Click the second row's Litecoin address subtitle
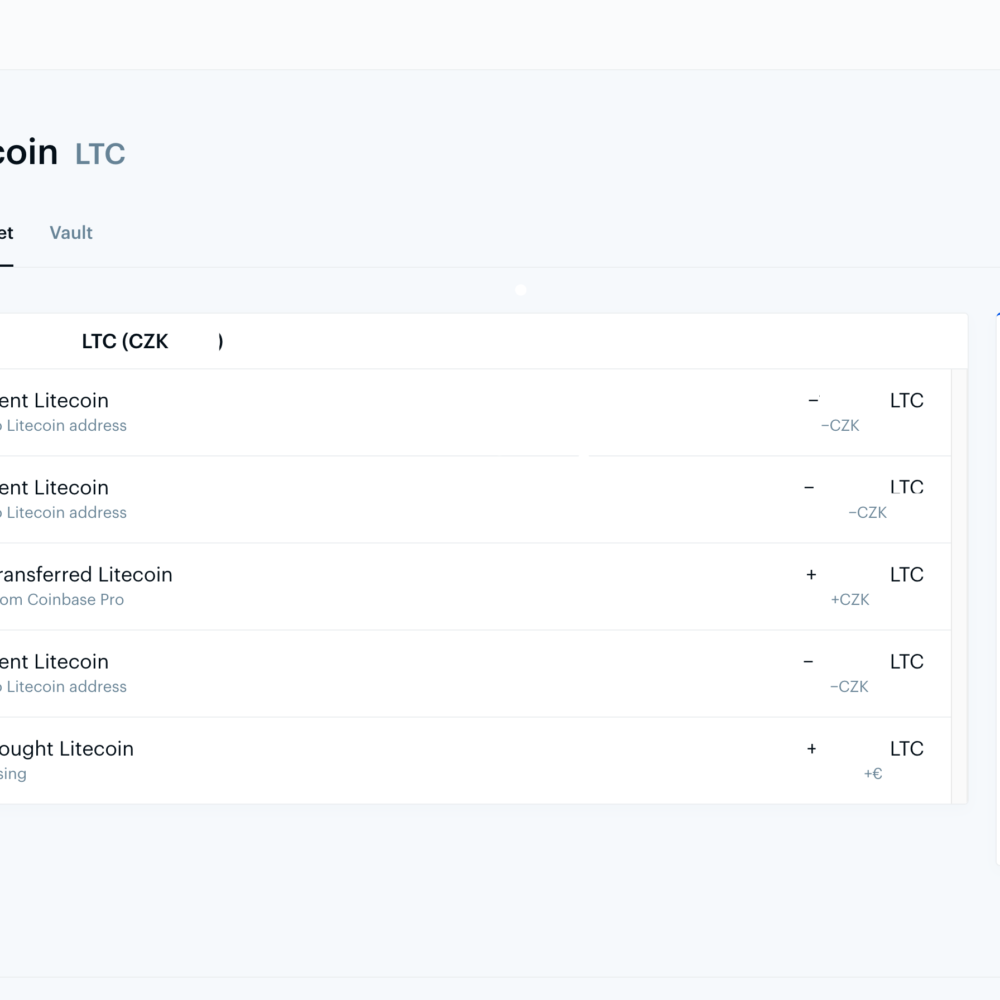The height and width of the screenshot is (1000, 1000). pyautogui.click(x=66, y=513)
